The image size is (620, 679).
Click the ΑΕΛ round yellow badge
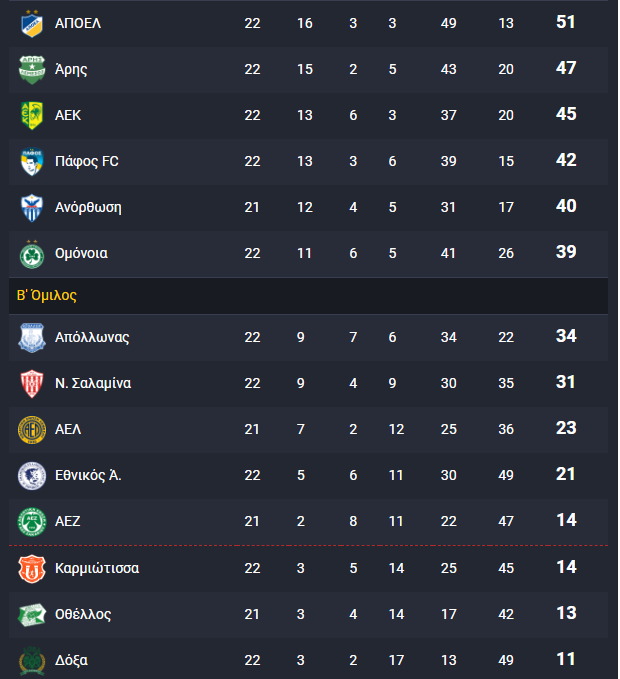point(32,430)
